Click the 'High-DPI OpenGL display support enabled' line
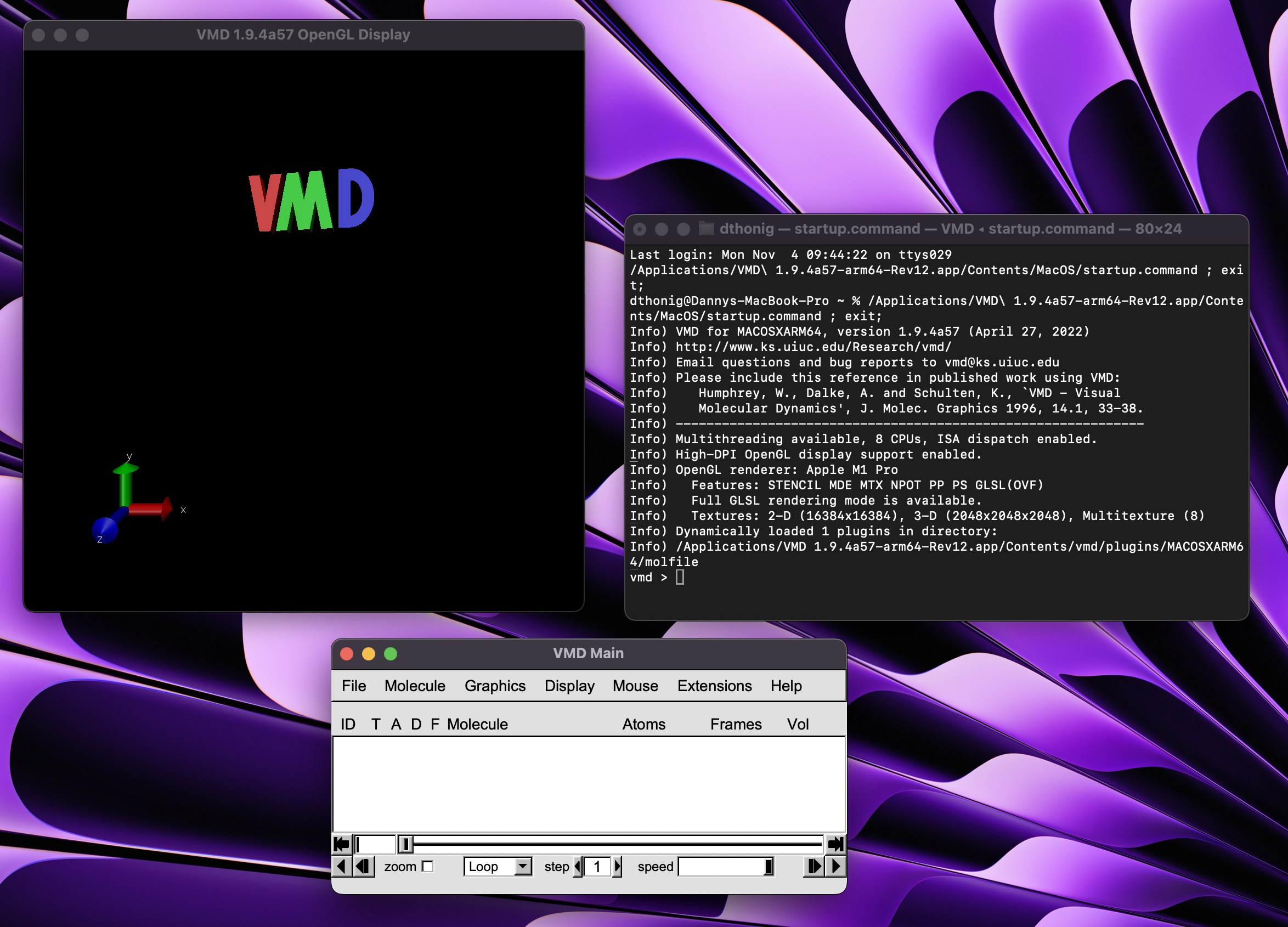The height and width of the screenshot is (927, 1288). coord(806,454)
